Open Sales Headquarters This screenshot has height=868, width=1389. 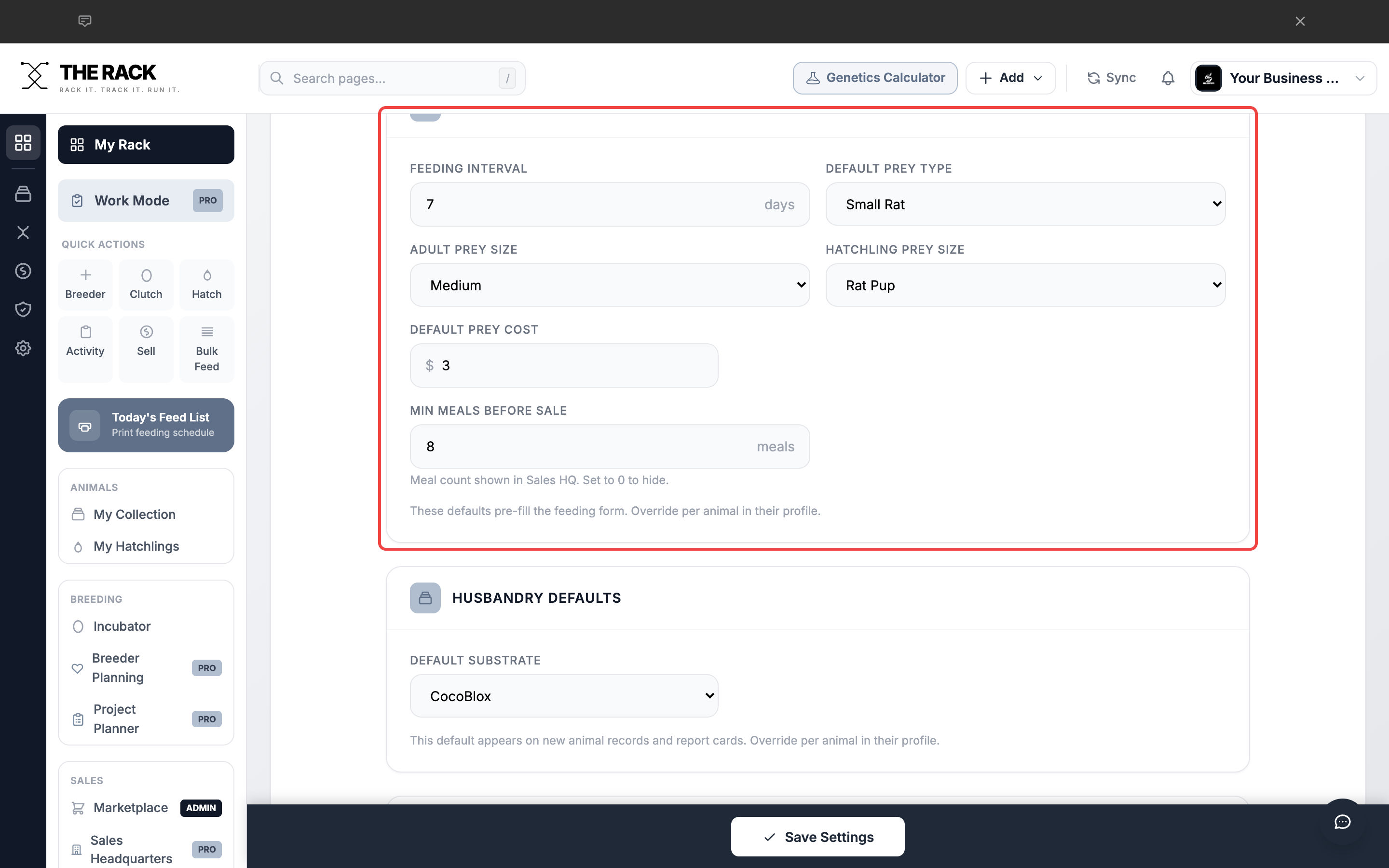(146, 849)
